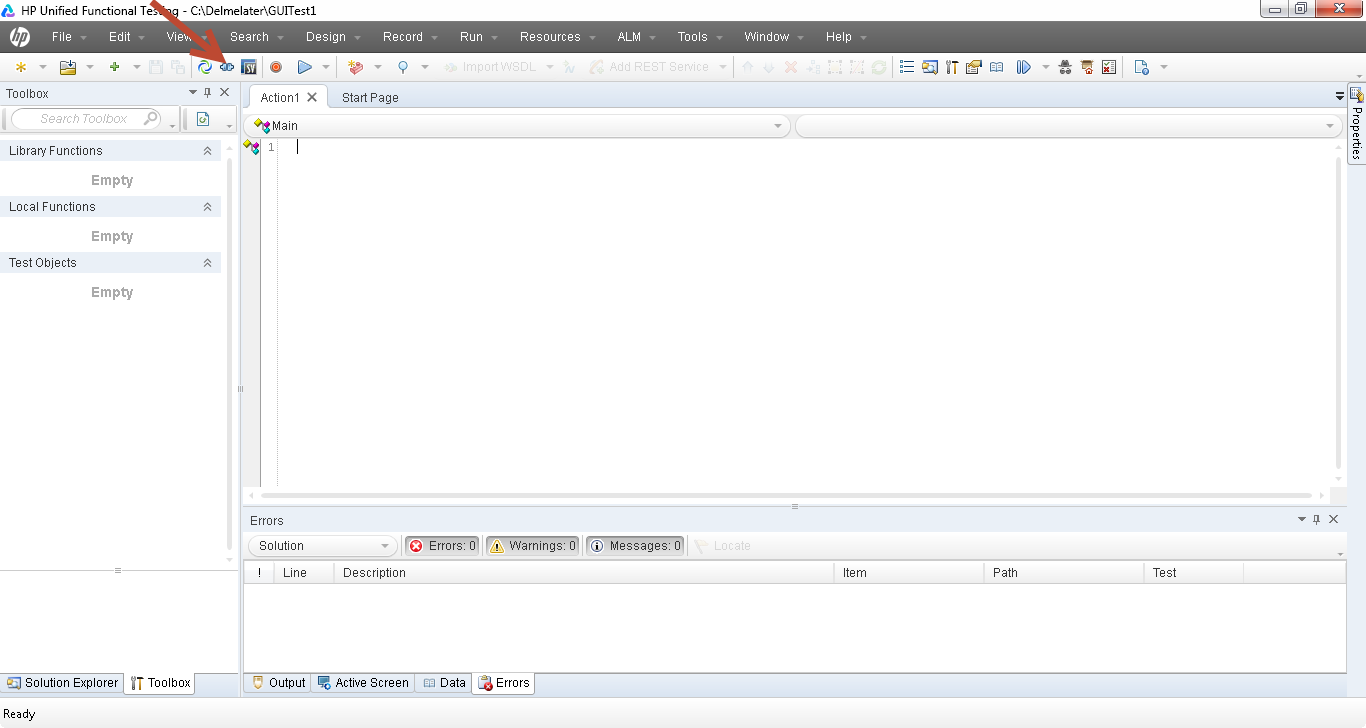Open the Settings toolbar icon
The height and width of the screenshot is (728, 1366).
[x=952, y=67]
